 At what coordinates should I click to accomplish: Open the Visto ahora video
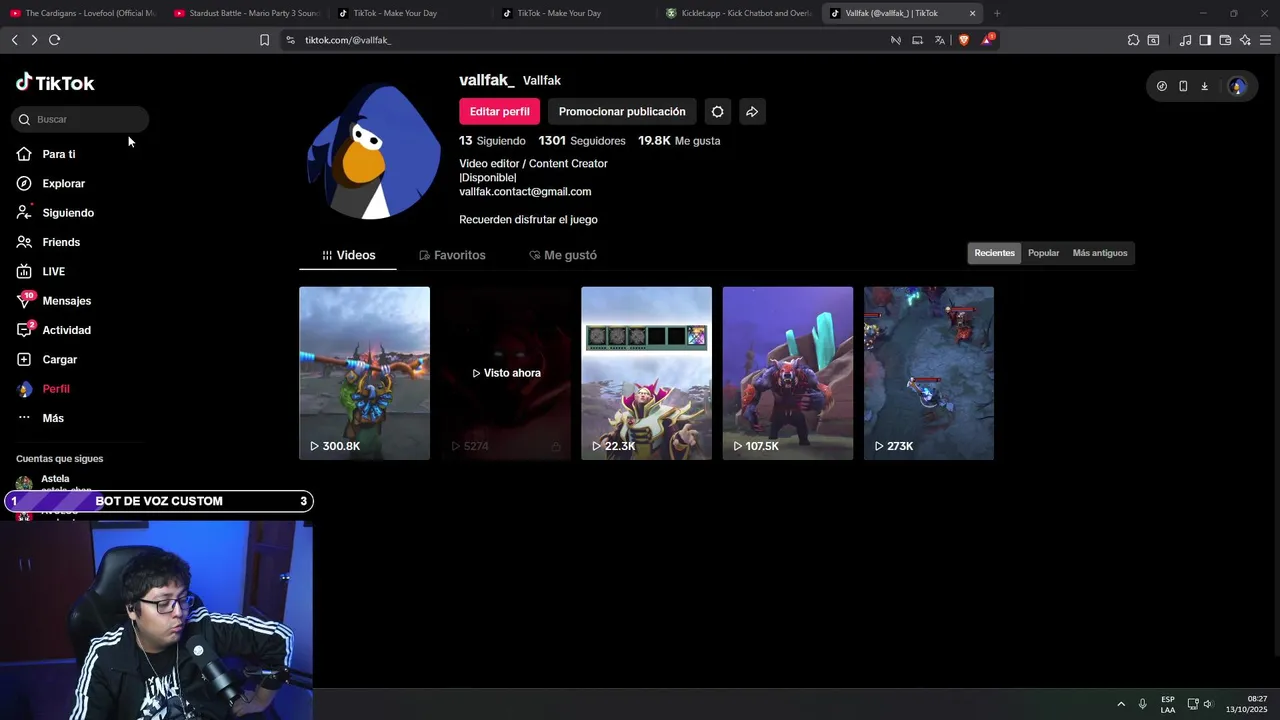[506, 373]
